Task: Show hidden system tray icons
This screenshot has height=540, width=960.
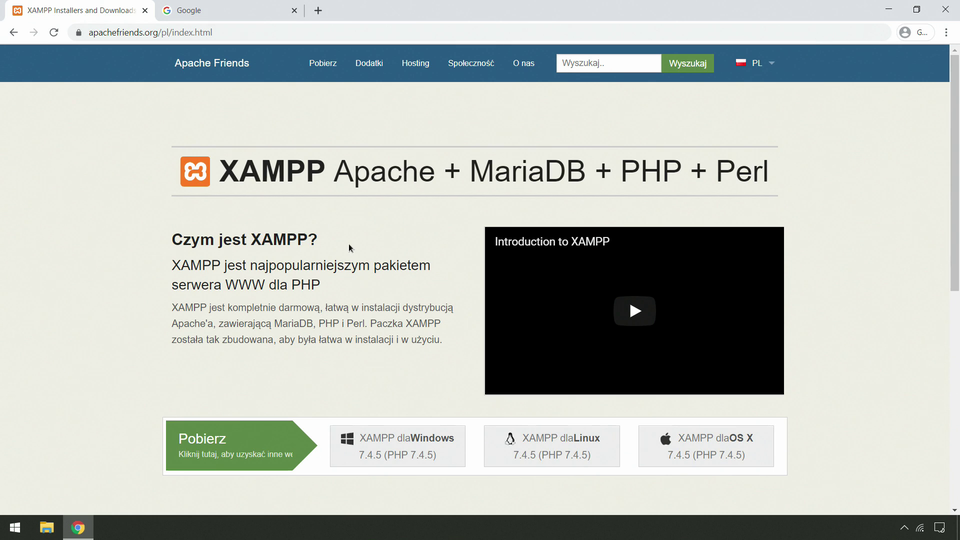Action: [904, 527]
